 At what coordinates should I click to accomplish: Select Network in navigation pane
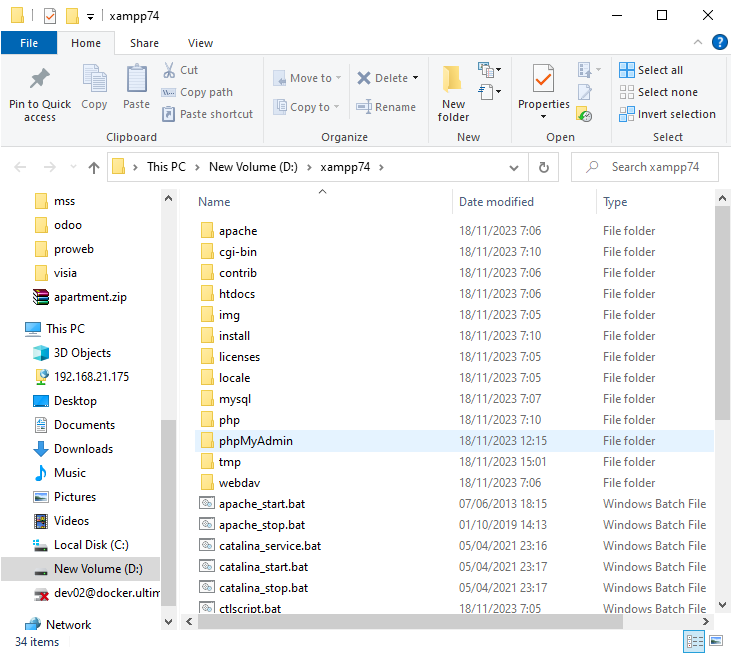[x=58, y=625]
